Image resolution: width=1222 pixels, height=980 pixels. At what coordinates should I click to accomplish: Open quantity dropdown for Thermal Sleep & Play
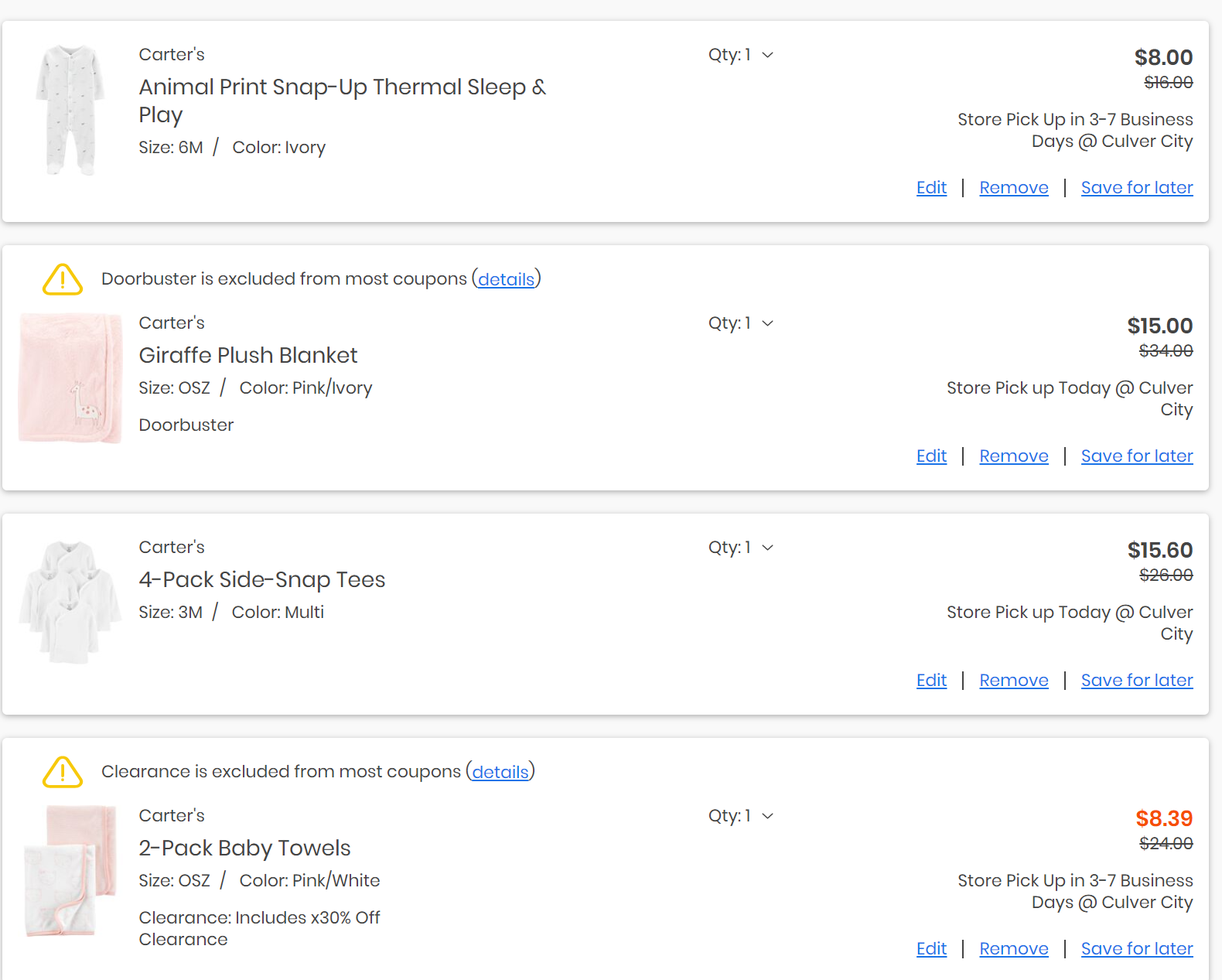point(740,55)
